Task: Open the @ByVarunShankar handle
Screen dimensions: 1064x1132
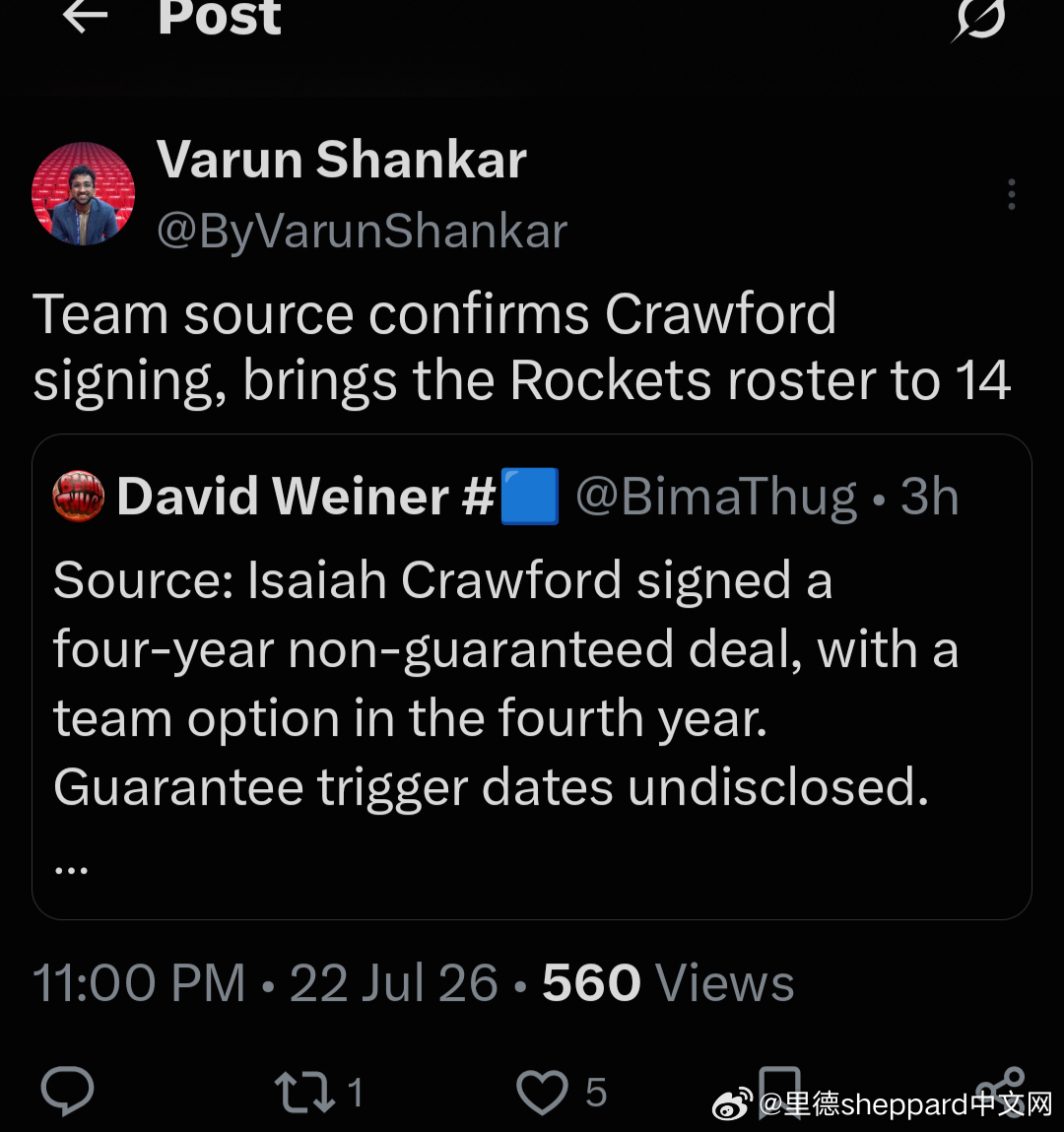Action: tap(362, 232)
